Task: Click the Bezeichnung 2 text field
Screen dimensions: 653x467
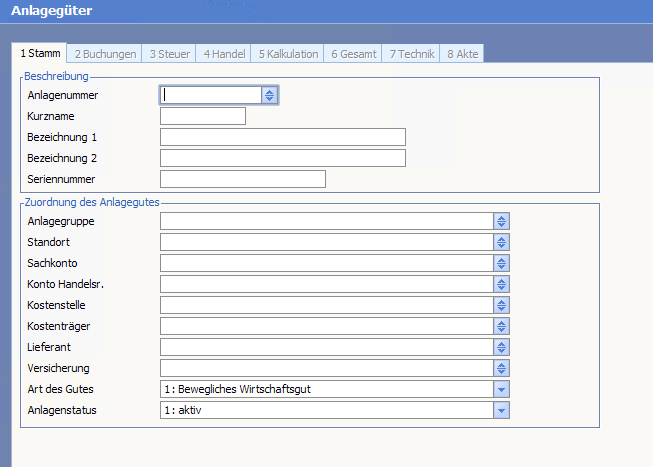Action: pyautogui.click(x=282, y=158)
